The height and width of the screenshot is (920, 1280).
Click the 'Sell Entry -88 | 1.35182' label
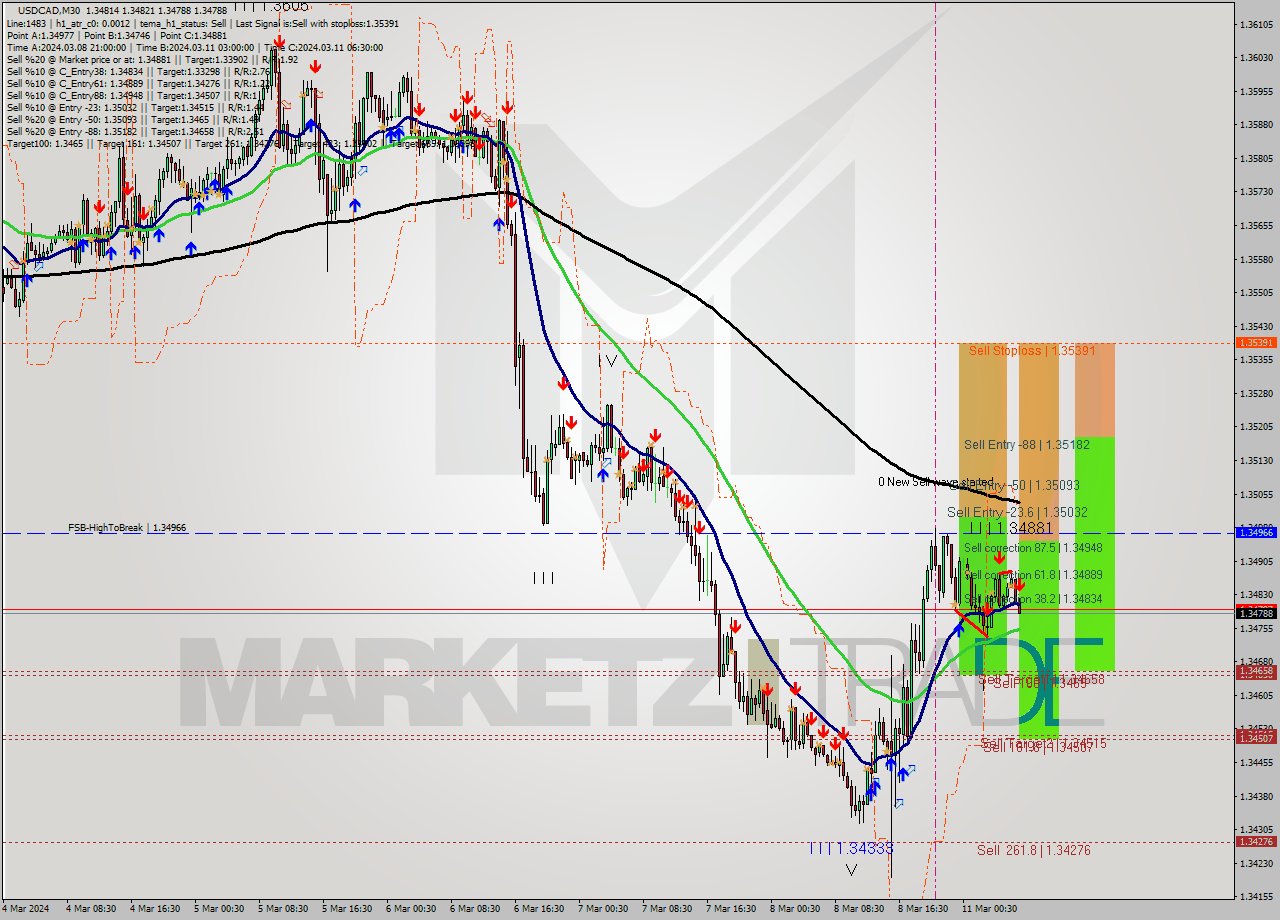[1026, 444]
